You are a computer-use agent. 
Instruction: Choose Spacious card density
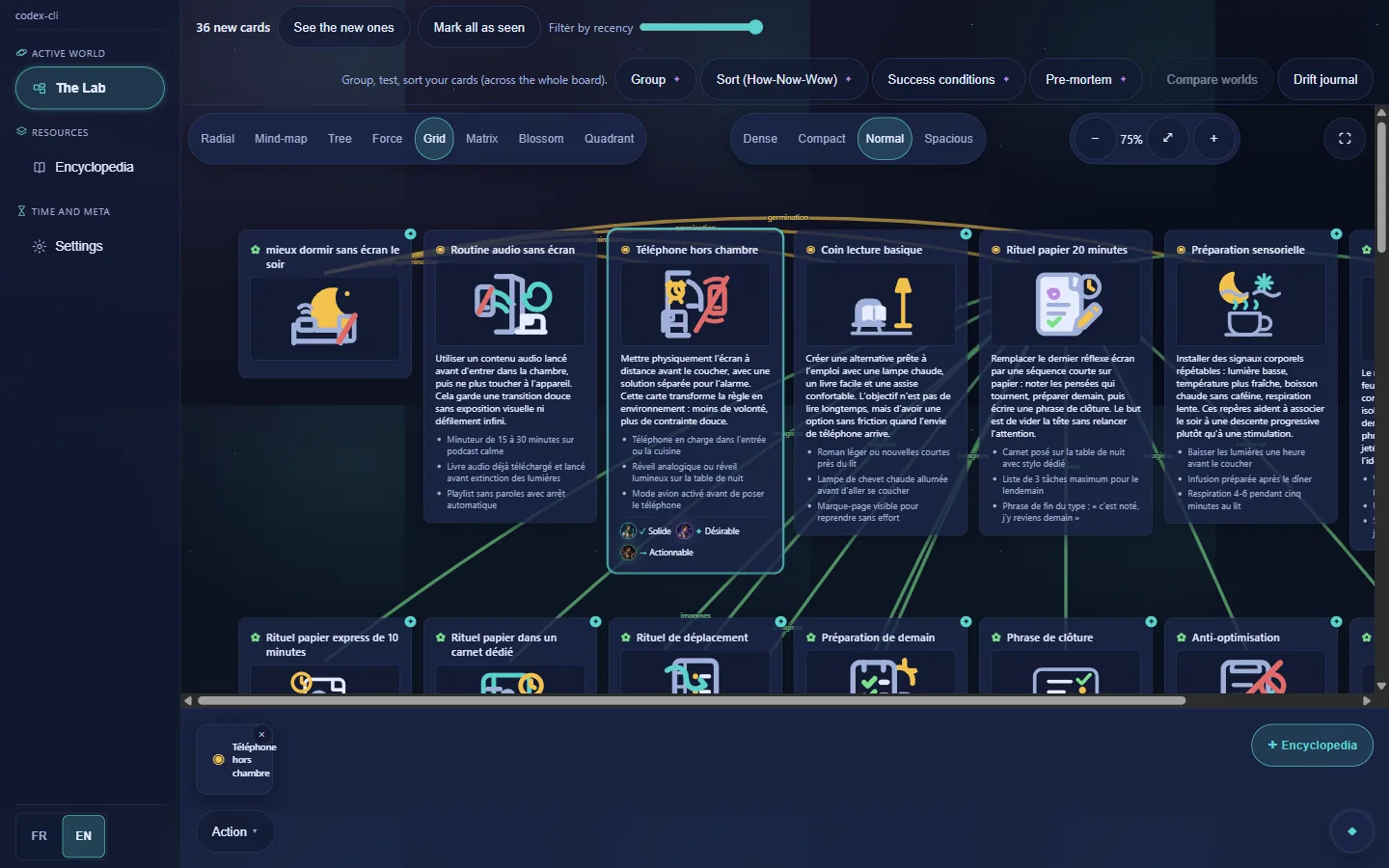pyautogui.click(x=948, y=139)
